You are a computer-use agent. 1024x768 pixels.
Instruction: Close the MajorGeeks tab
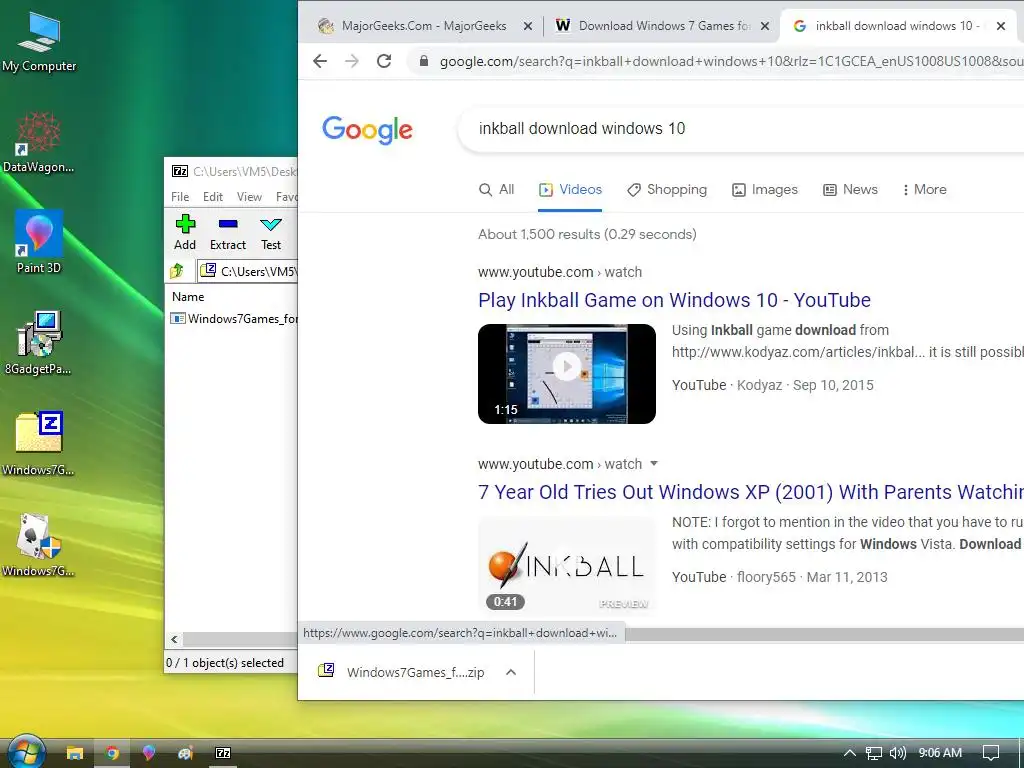(528, 26)
